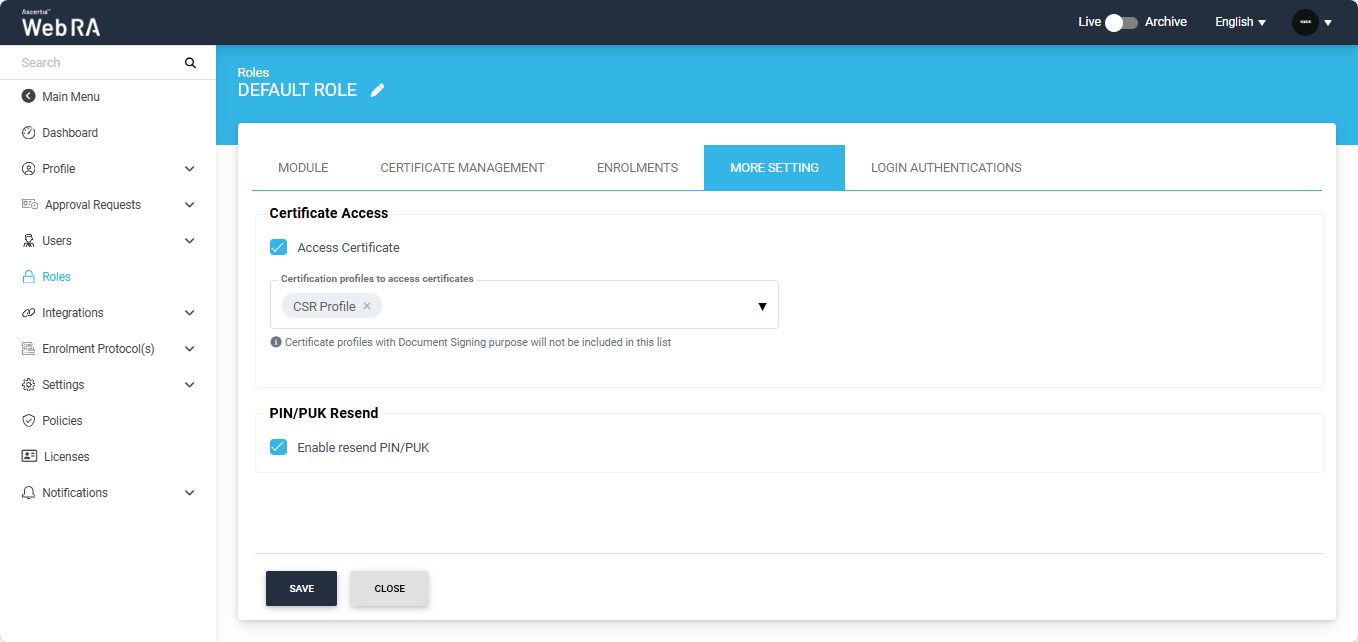Click the user avatar in top bar
Viewport: 1358px width, 642px height.
click(x=1305, y=22)
